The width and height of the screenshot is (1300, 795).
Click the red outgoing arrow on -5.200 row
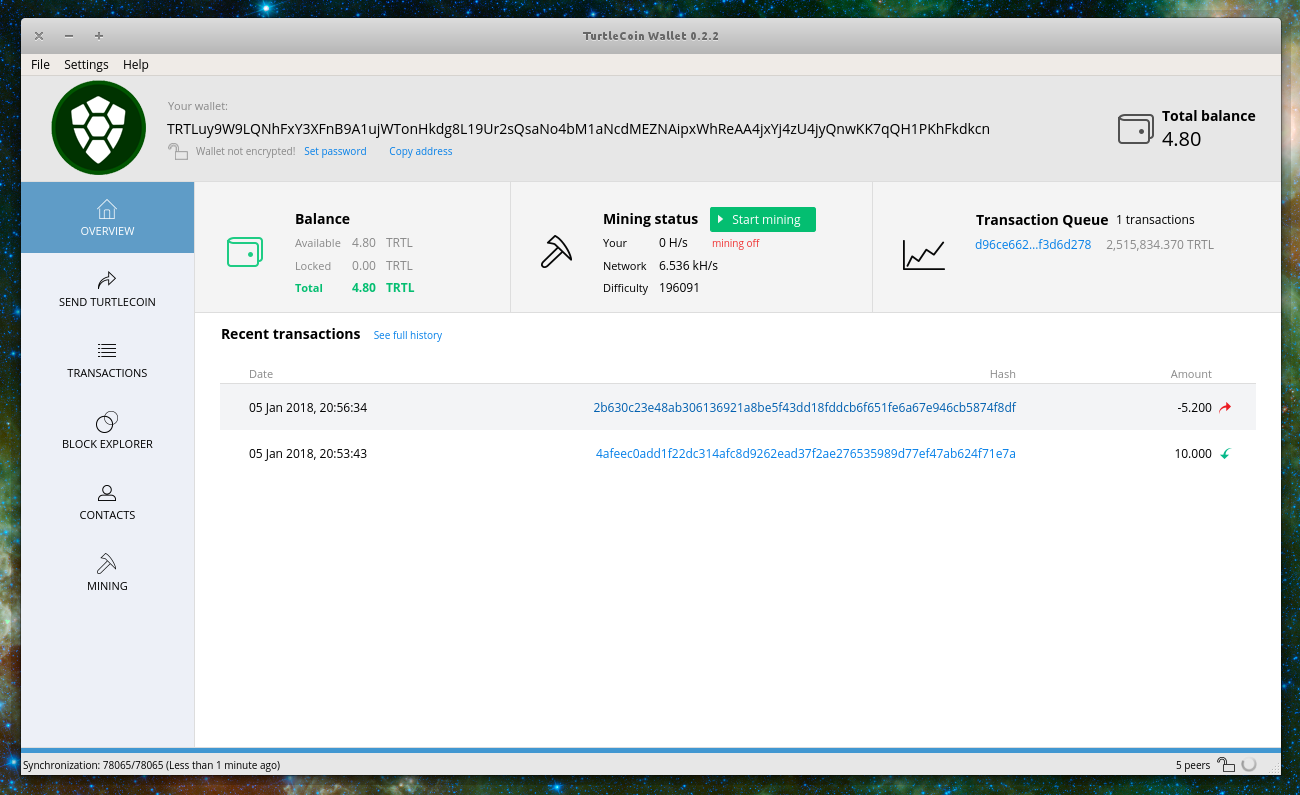click(x=1225, y=408)
